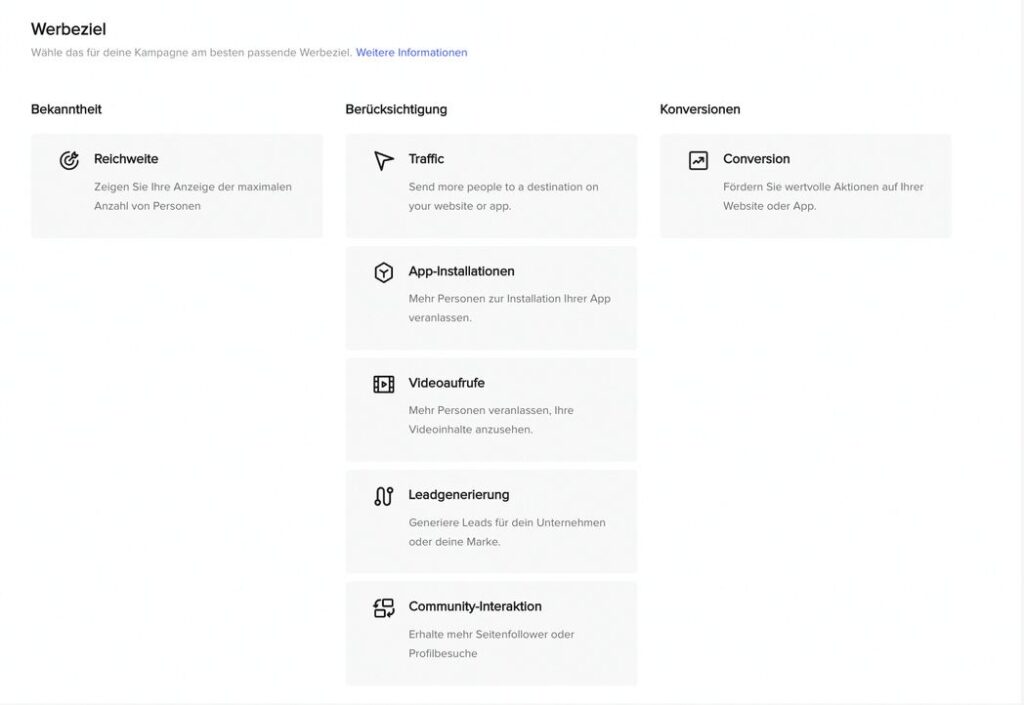This screenshot has width=1024, height=705.
Task: Select the Reichweite objective card
Action: (x=177, y=186)
